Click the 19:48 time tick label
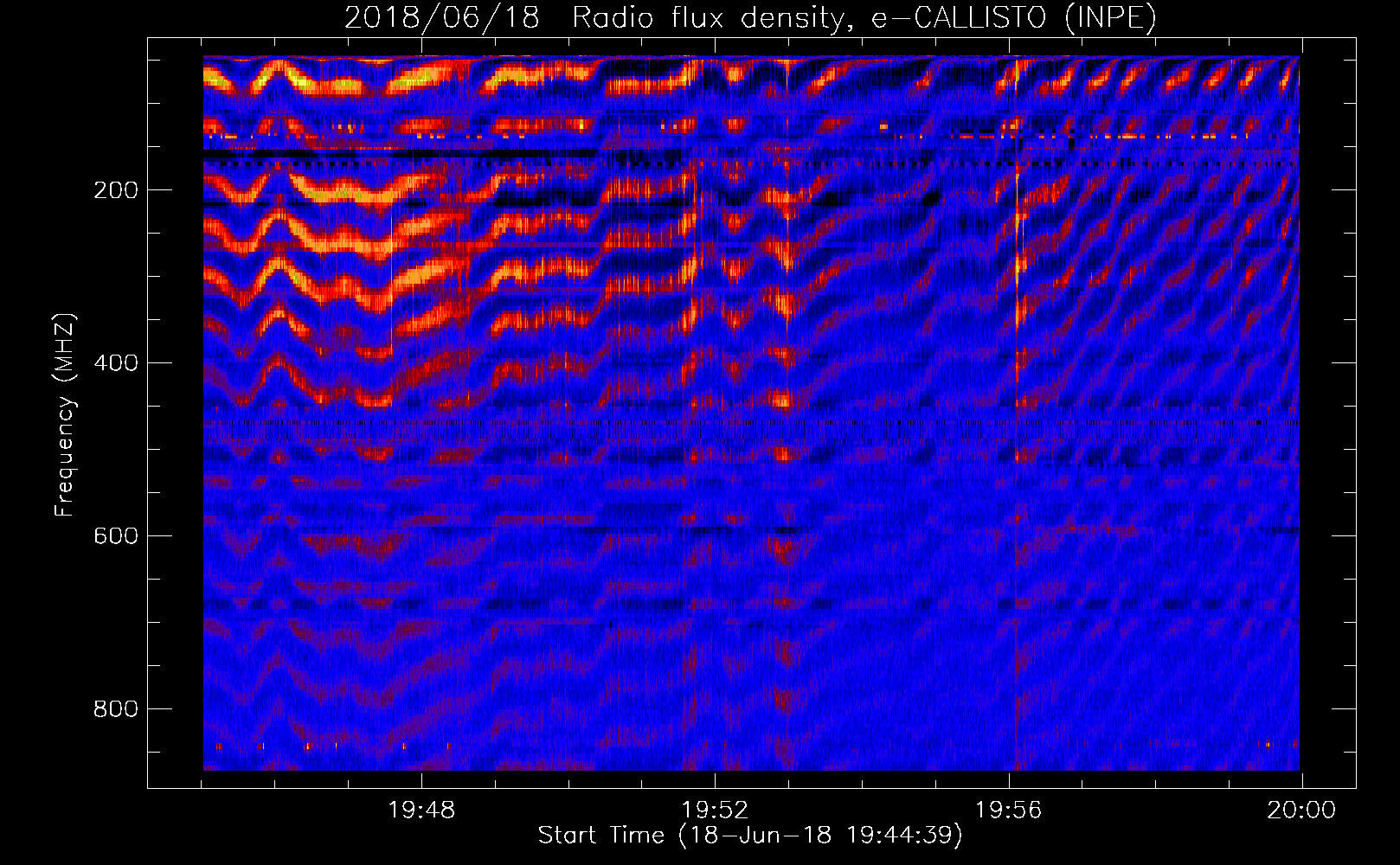 point(421,811)
